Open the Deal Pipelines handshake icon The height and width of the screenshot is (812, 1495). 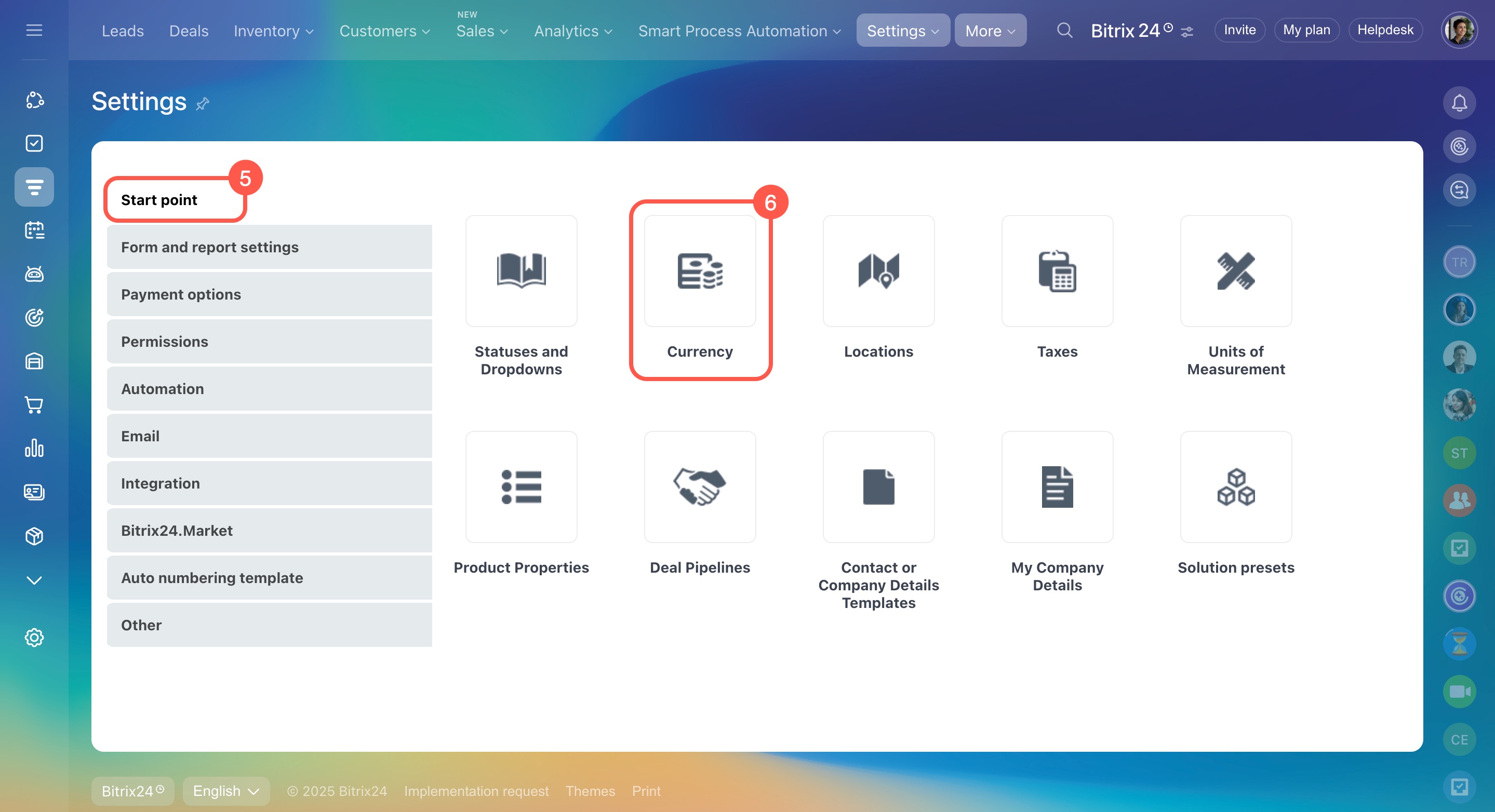(700, 487)
